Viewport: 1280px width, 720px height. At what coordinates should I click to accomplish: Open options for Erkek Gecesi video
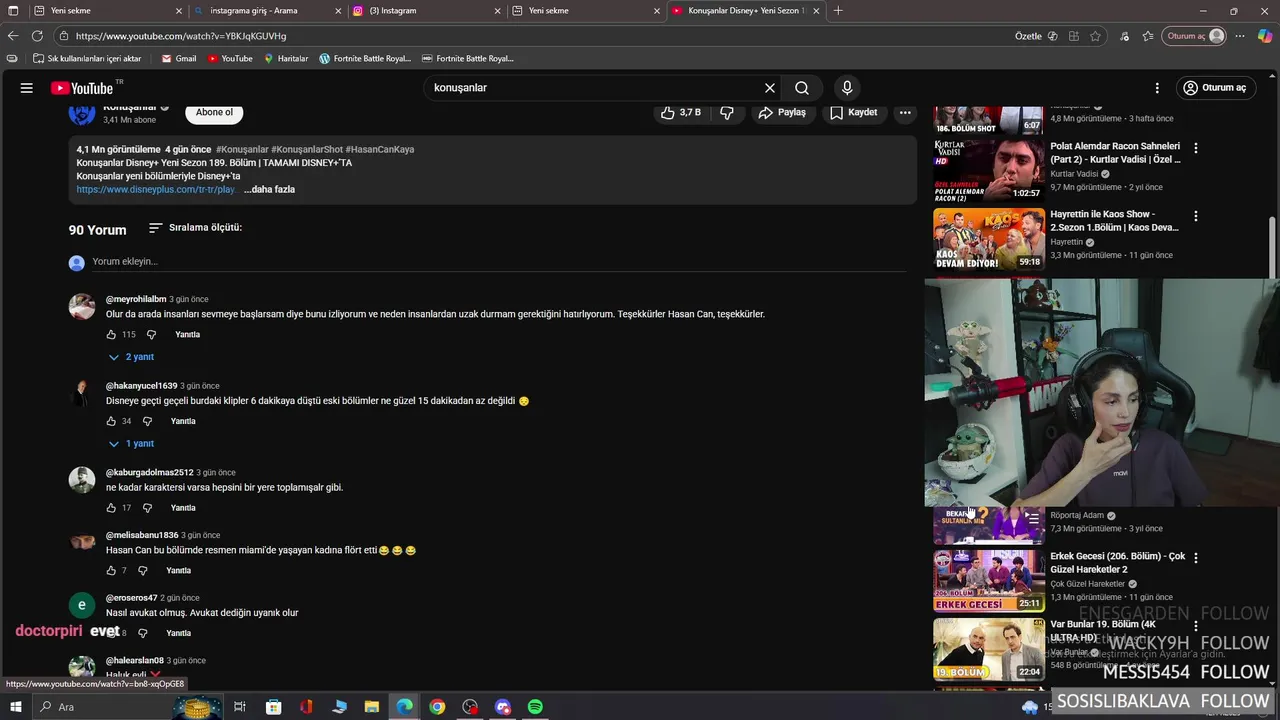click(1195, 558)
